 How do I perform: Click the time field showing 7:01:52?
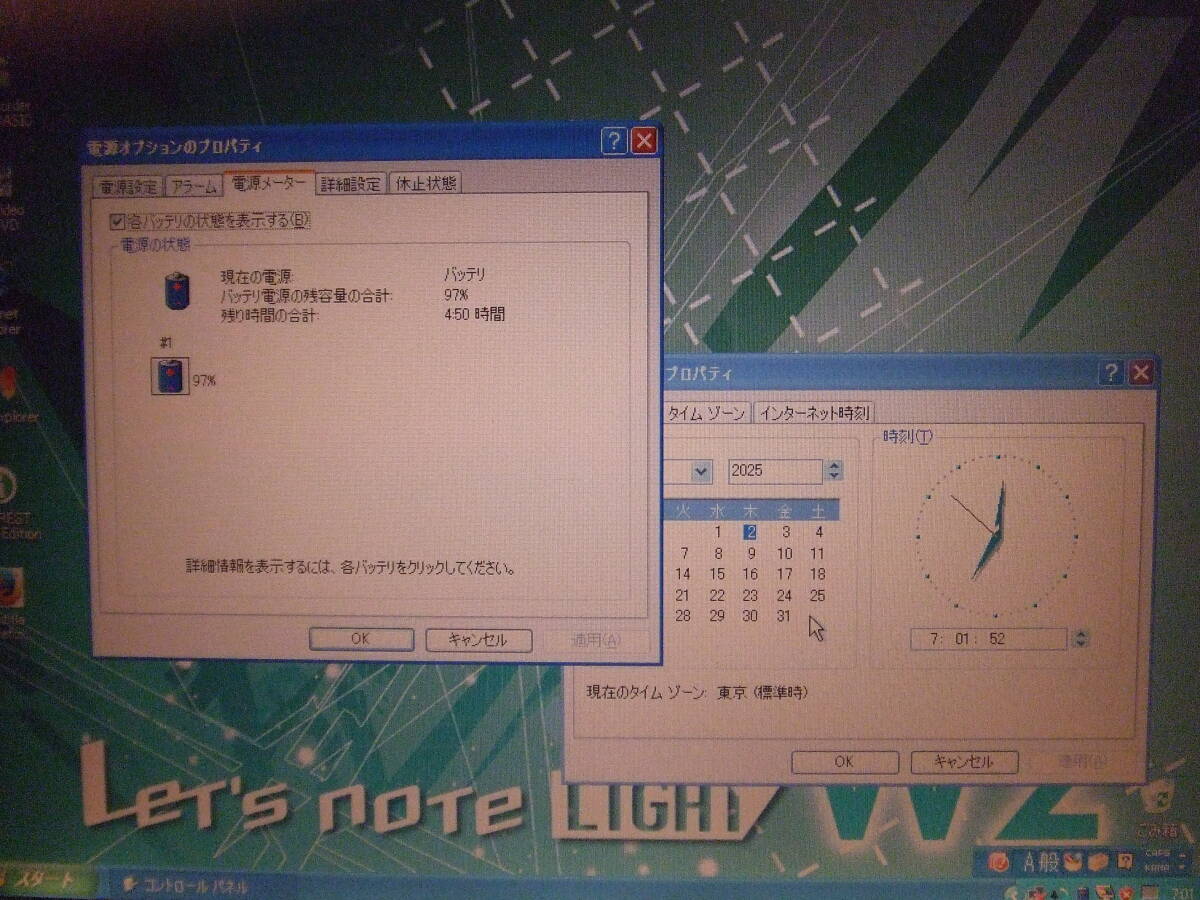(x=988, y=639)
